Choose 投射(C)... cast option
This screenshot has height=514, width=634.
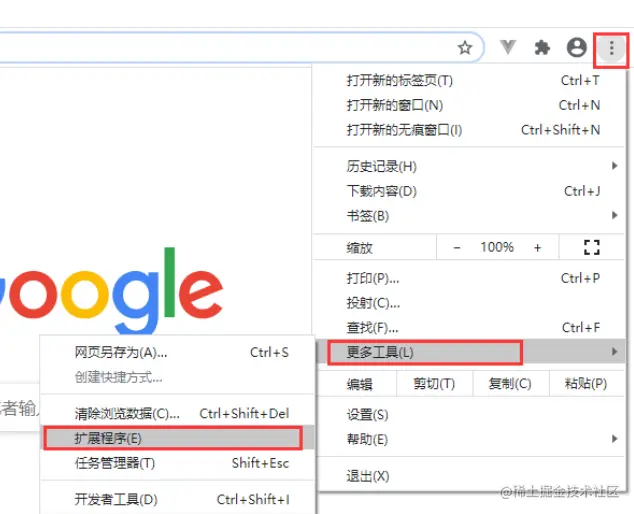point(469,303)
